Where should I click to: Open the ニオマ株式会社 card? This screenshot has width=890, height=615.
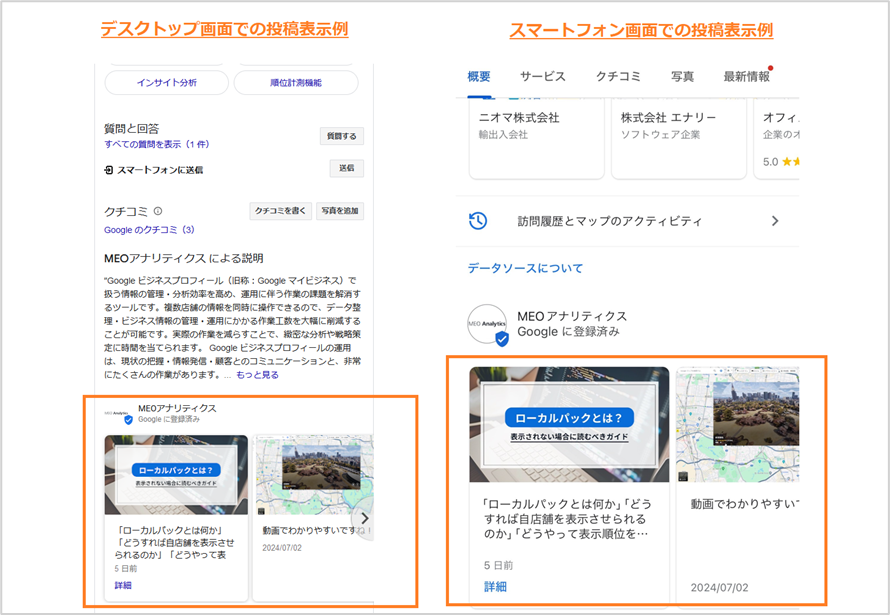536,139
